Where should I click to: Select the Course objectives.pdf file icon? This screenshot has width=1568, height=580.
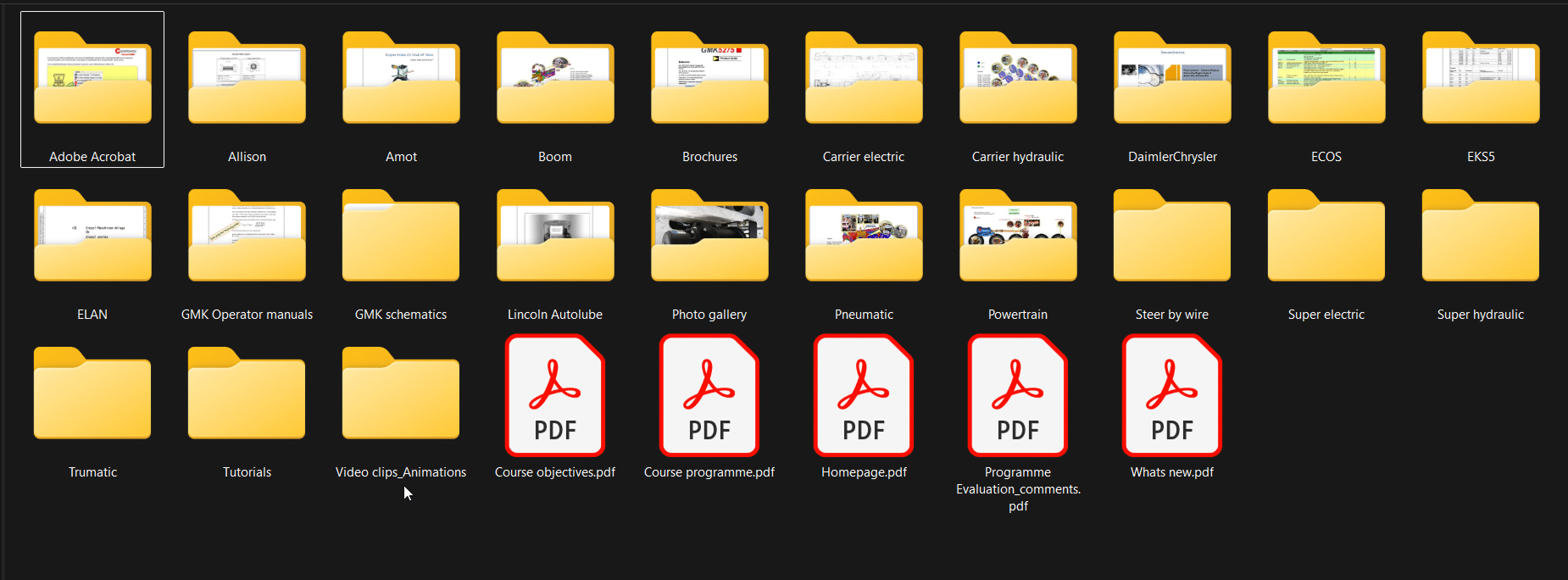point(555,395)
